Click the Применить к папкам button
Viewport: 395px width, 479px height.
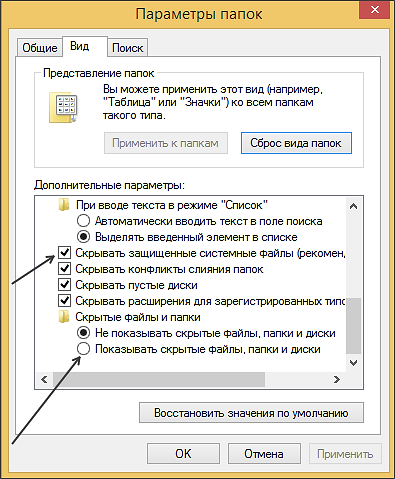[x=166, y=143]
